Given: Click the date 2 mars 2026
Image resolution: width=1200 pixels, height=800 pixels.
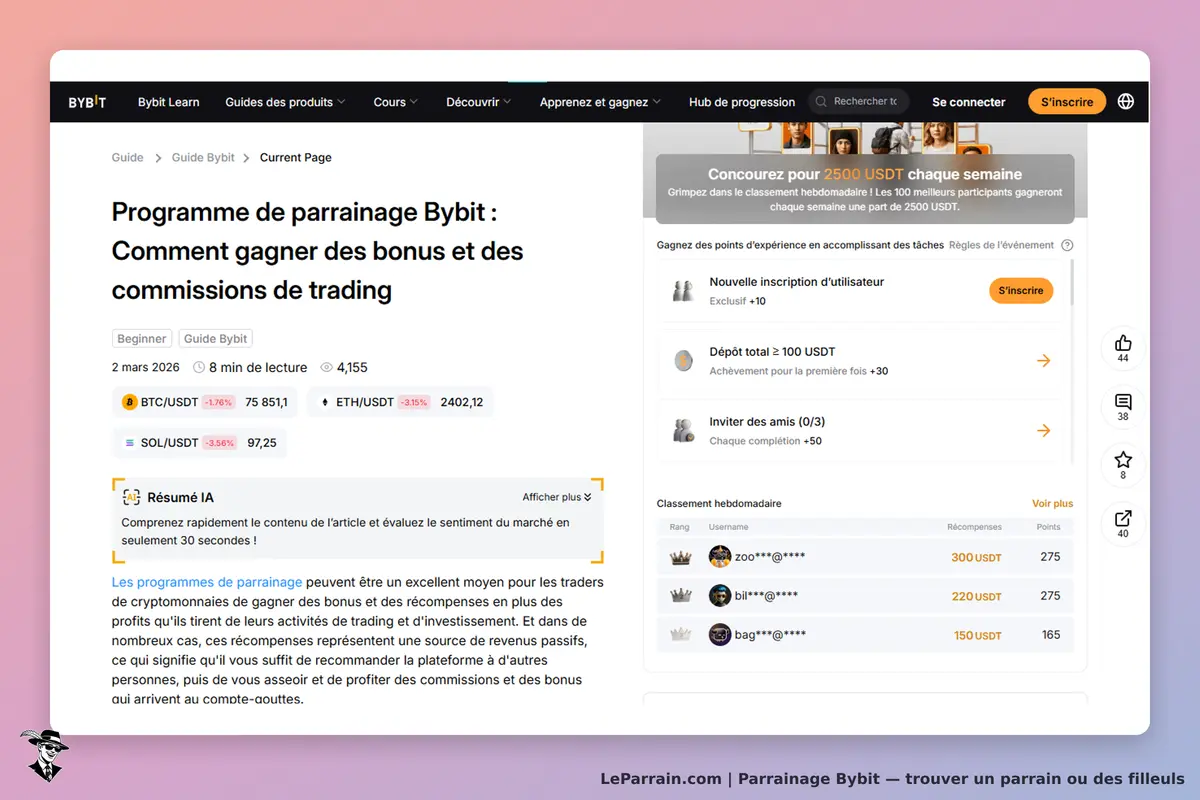Looking at the screenshot, I should coord(146,367).
